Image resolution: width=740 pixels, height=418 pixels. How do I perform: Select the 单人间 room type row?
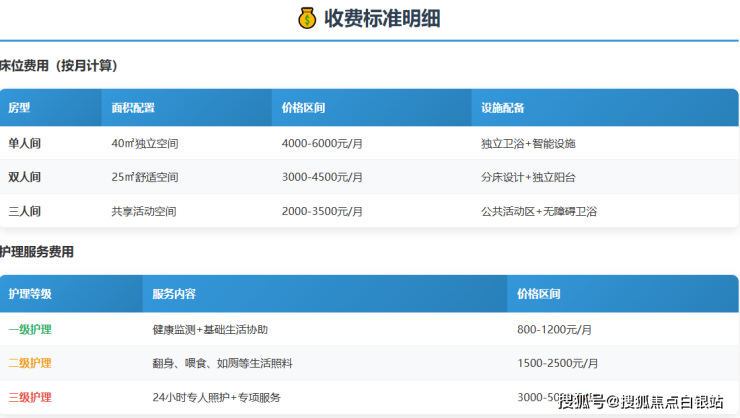coord(25,143)
